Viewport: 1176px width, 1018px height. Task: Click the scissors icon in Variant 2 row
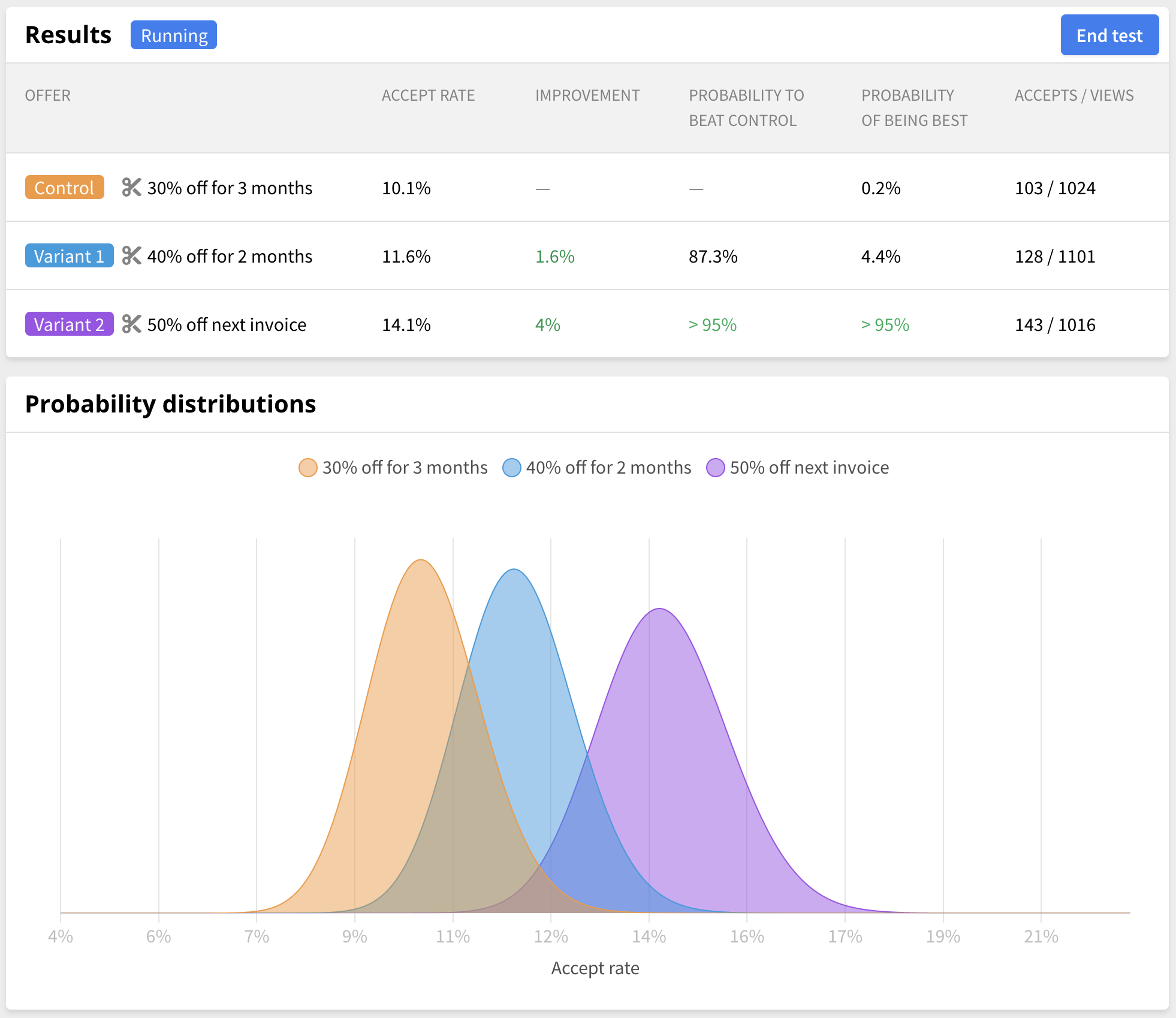point(131,324)
